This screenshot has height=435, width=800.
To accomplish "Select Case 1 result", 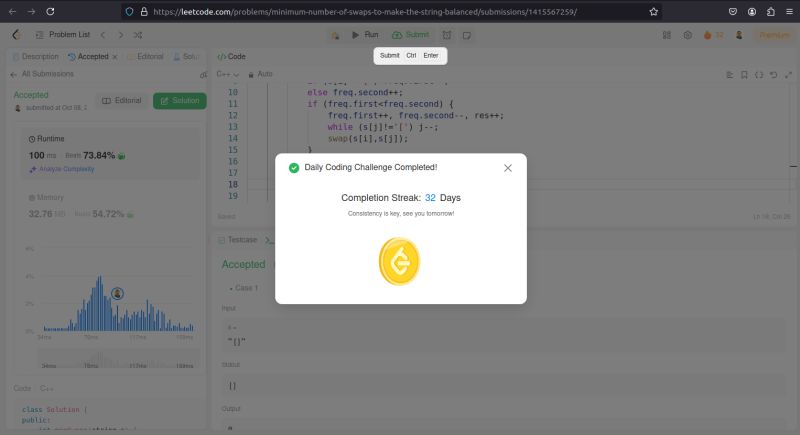I will (244, 288).
